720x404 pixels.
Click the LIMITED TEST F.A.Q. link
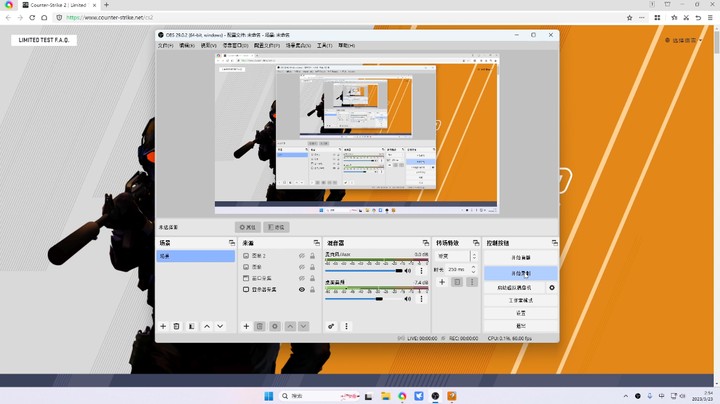pyautogui.click(x=44, y=40)
